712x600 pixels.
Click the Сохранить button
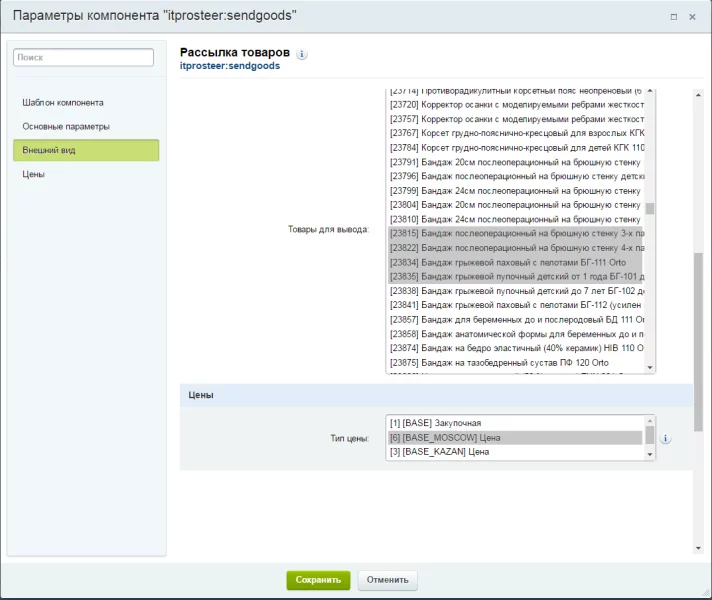click(318, 580)
